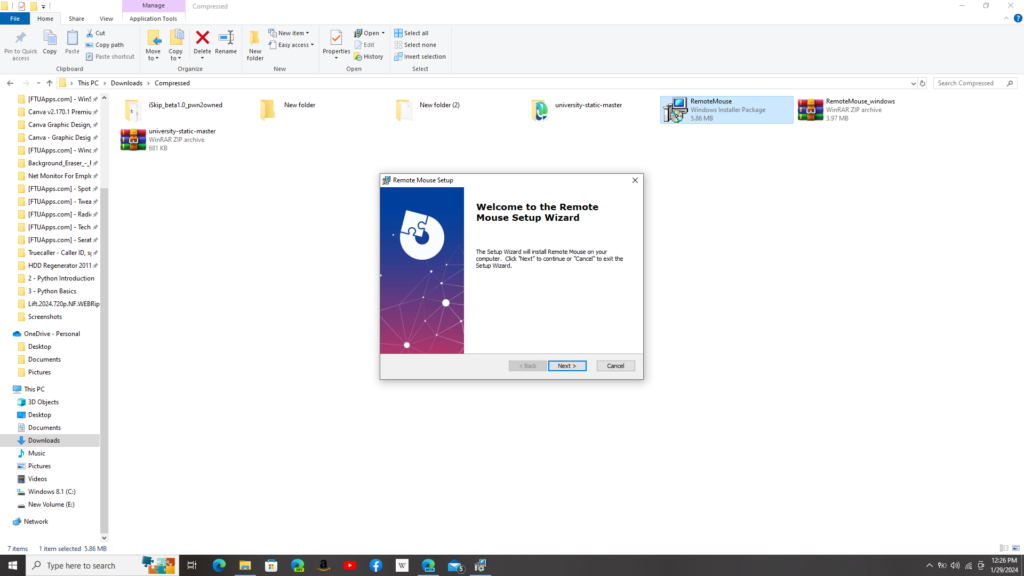This screenshot has height=576, width=1024.
Task: Click Downloads in the address breadcrumb
Action: [x=126, y=83]
